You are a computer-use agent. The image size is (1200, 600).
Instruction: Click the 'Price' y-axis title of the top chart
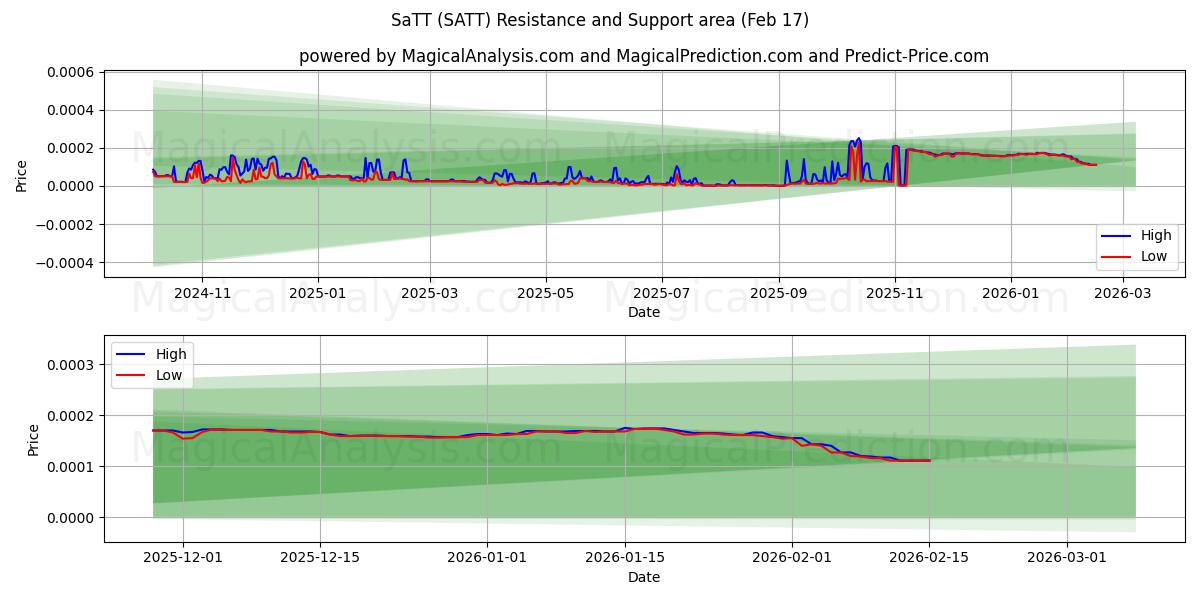pyautogui.click(x=22, y=174)
